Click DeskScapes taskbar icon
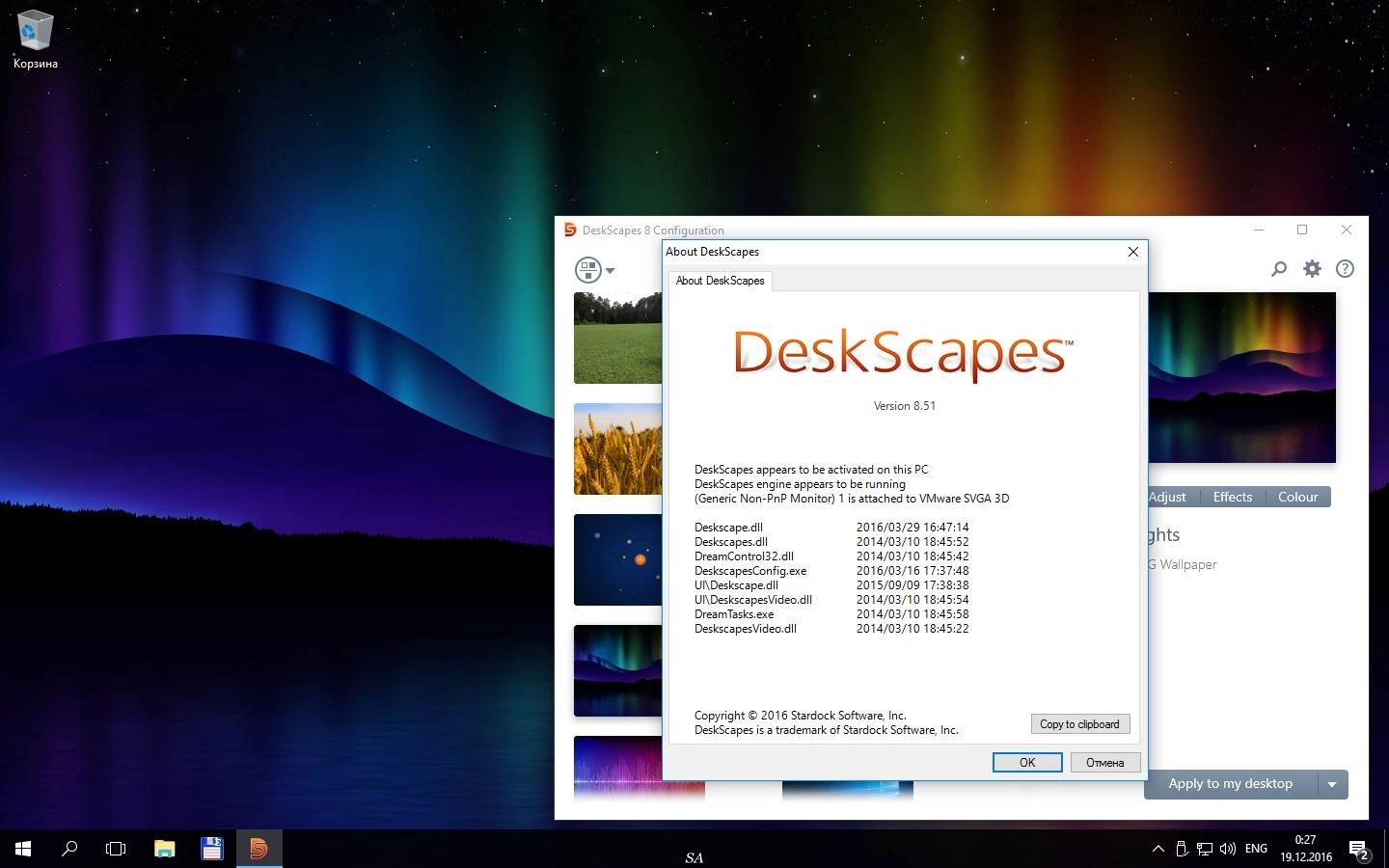Viewport: 1389px width, 868px height. coord(259,849)
